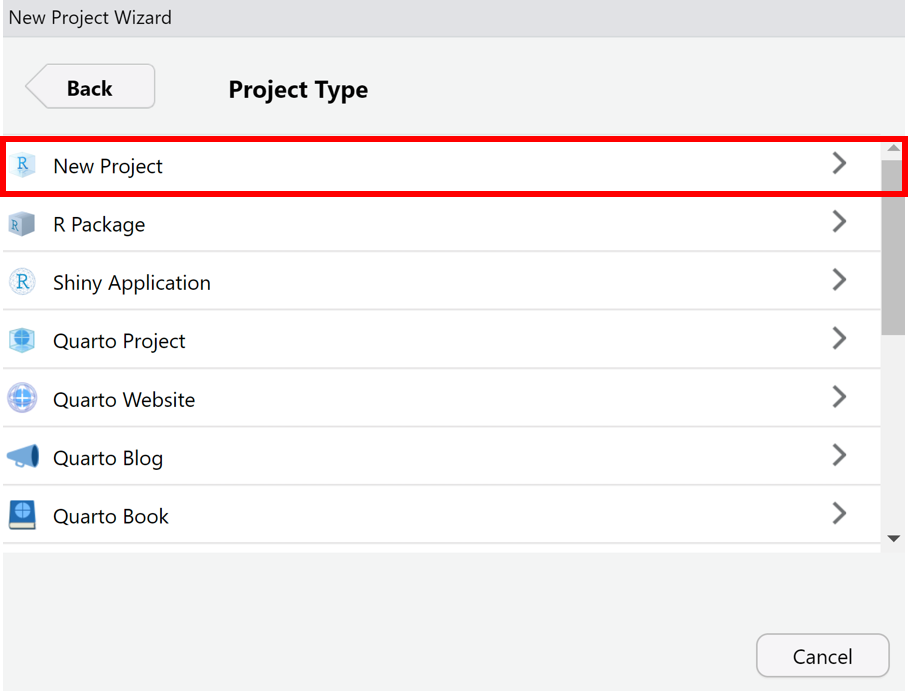
Task: Cancel the New Project Wizard
Action: point(822,656)
